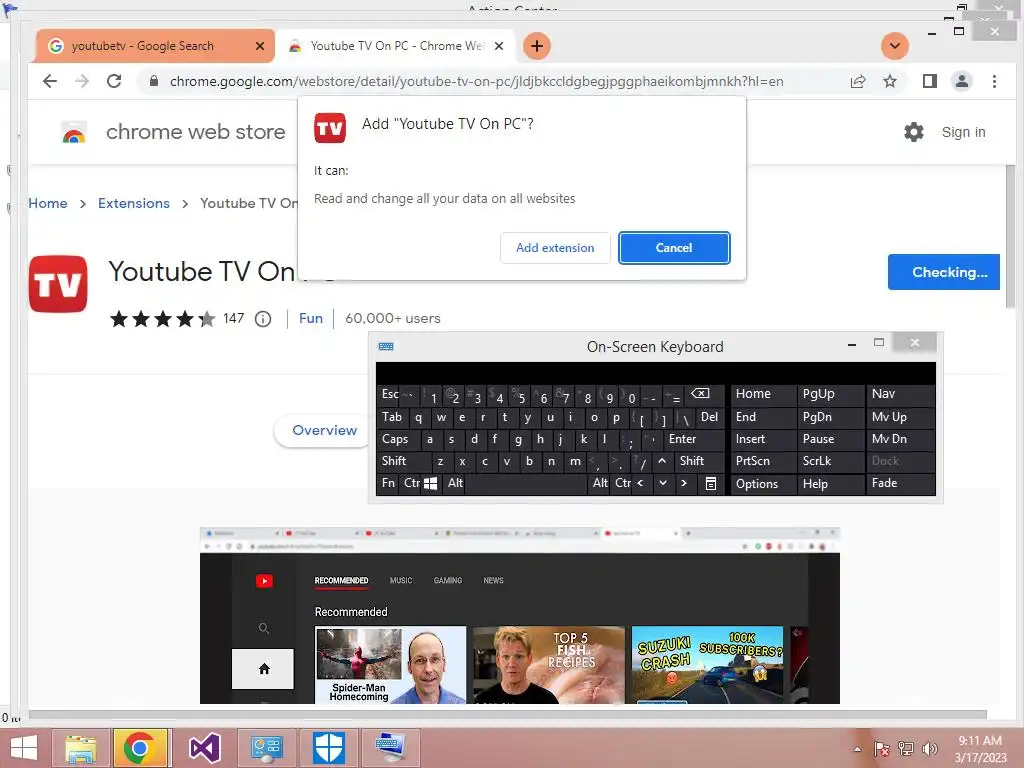Image resolution: width=1024 pixels, height=768 pixels.
Task: Show hidden tray icons arrow
Action: coord(857,749)
